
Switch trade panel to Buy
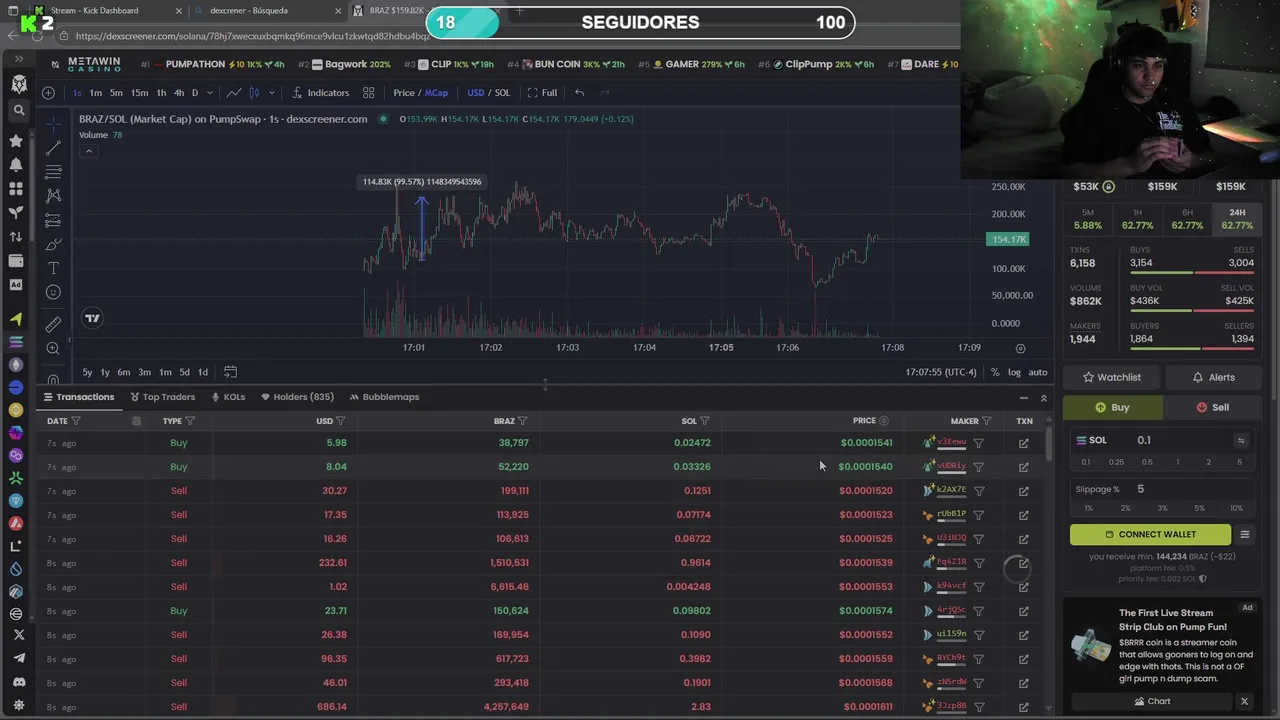click(1112, 407)
